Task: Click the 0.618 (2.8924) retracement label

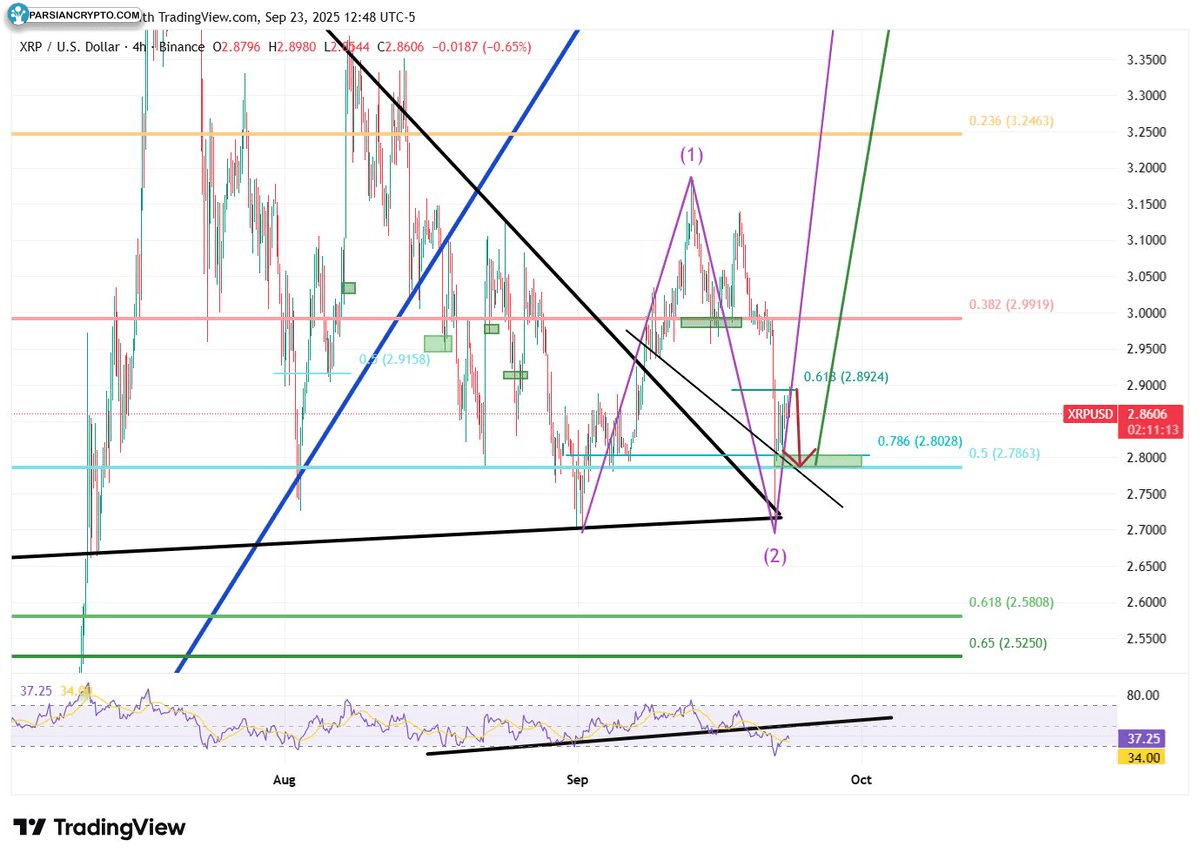Action: [846, 377]
